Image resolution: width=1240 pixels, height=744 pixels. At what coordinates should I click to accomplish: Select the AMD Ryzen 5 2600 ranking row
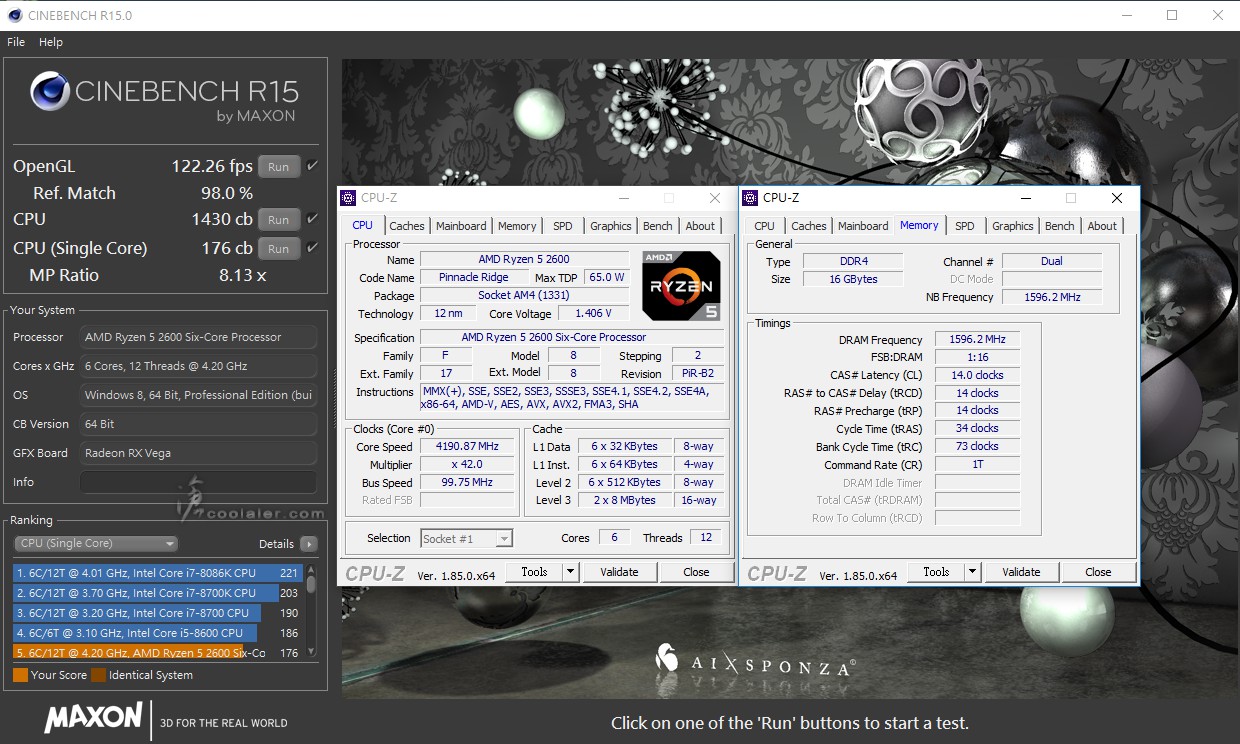coord(158,653)
